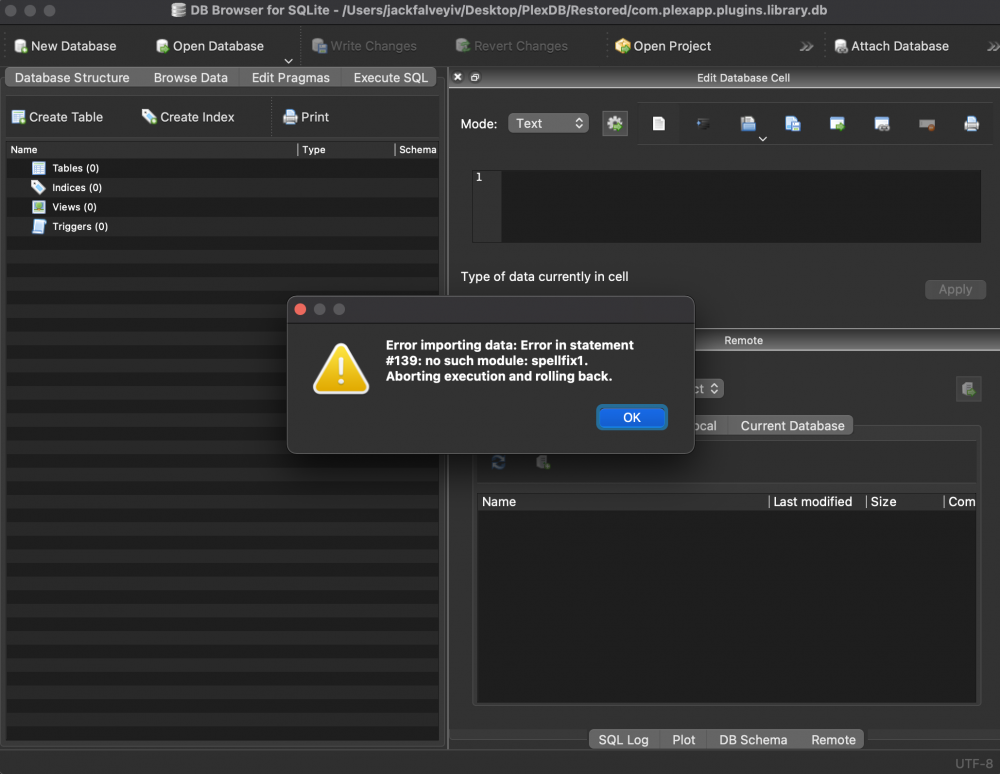The image size is (1000, 774).
Task: Close the Edit Database Cell panel
Action: (457, 77)
